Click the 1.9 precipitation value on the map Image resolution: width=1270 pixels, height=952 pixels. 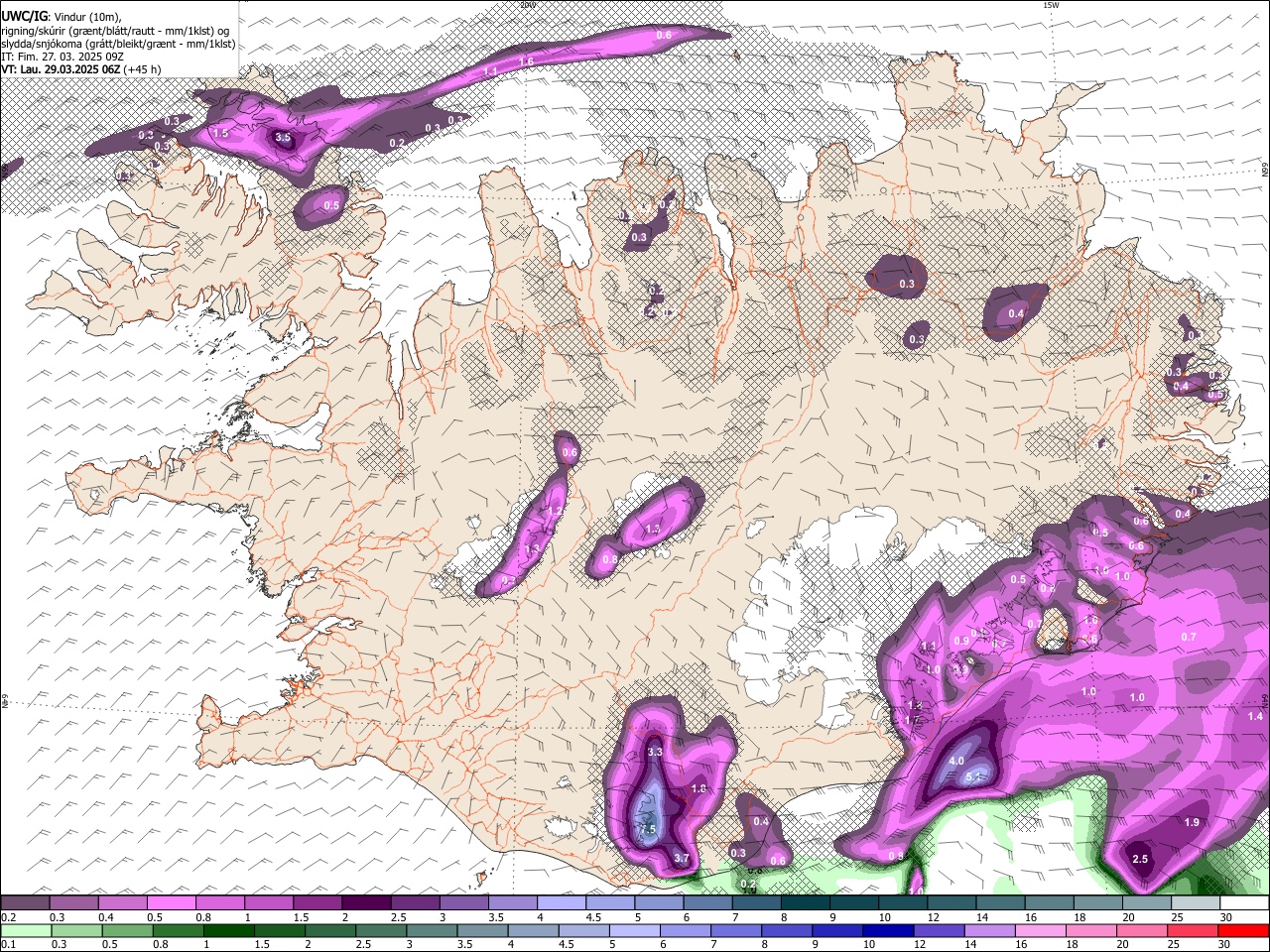tap(1192, 822)
